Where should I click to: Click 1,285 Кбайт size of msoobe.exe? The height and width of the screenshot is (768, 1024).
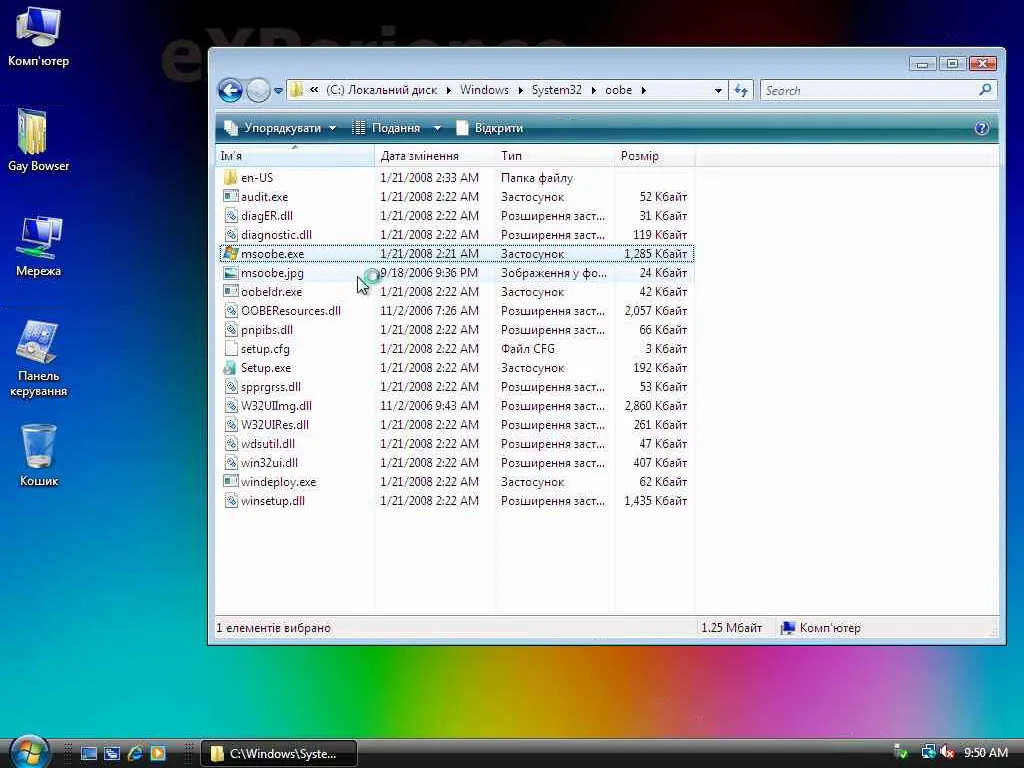[655, 253]
